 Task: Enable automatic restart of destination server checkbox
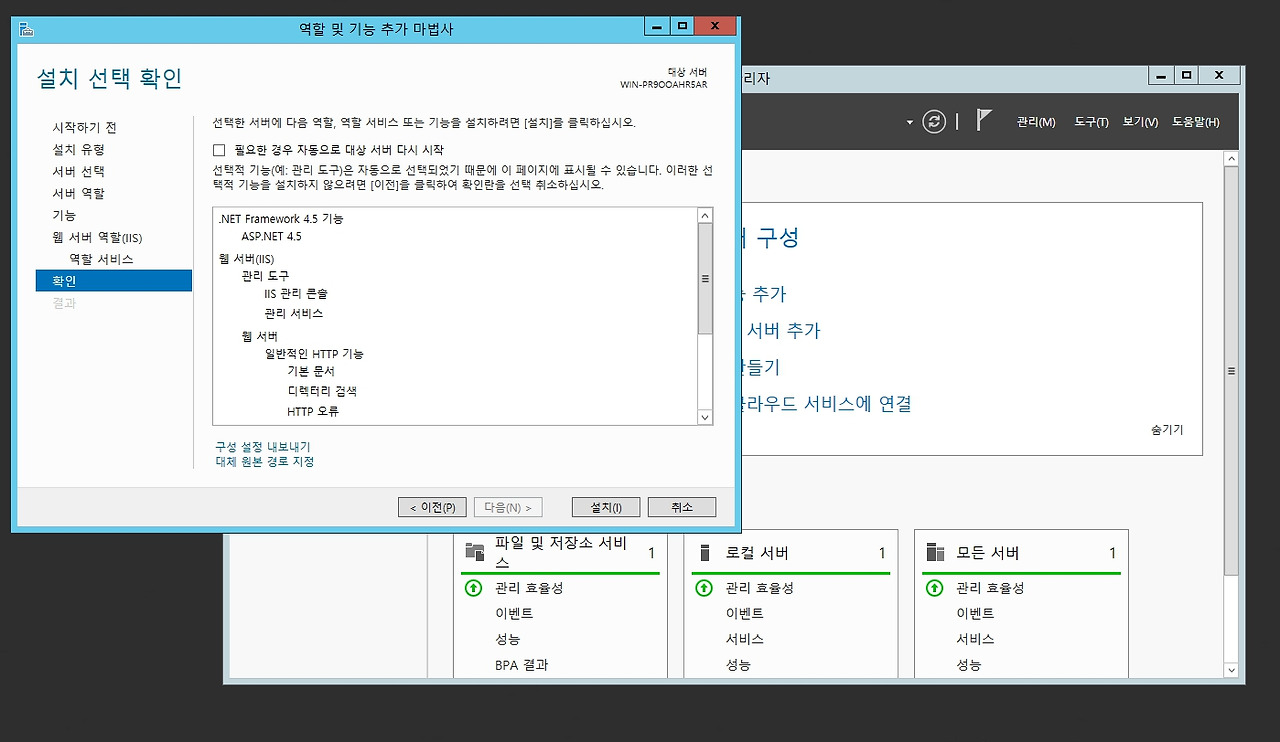(219, 149)
